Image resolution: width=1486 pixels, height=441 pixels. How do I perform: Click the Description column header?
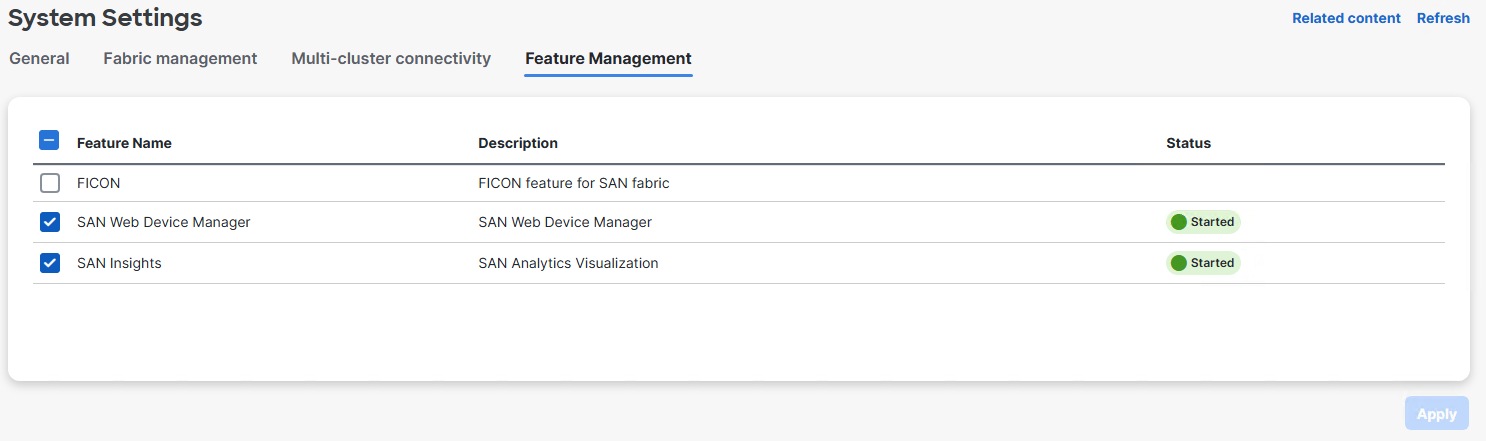[518, 143]
